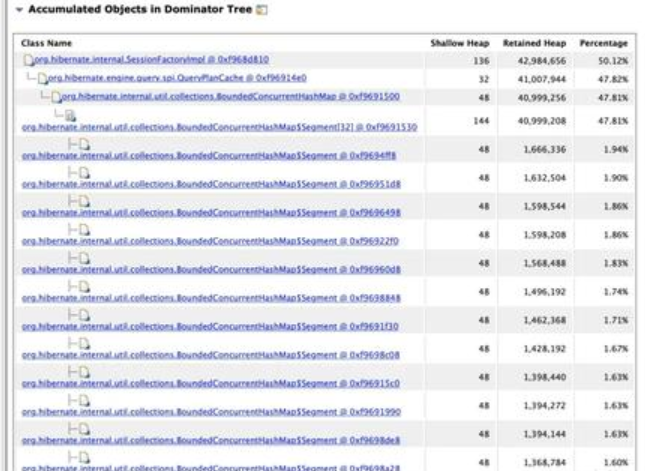This screenshot has width=645, height=471.
Task: Click the object icon for the 1,666,336 row
Action: click(x=84, y=144)
